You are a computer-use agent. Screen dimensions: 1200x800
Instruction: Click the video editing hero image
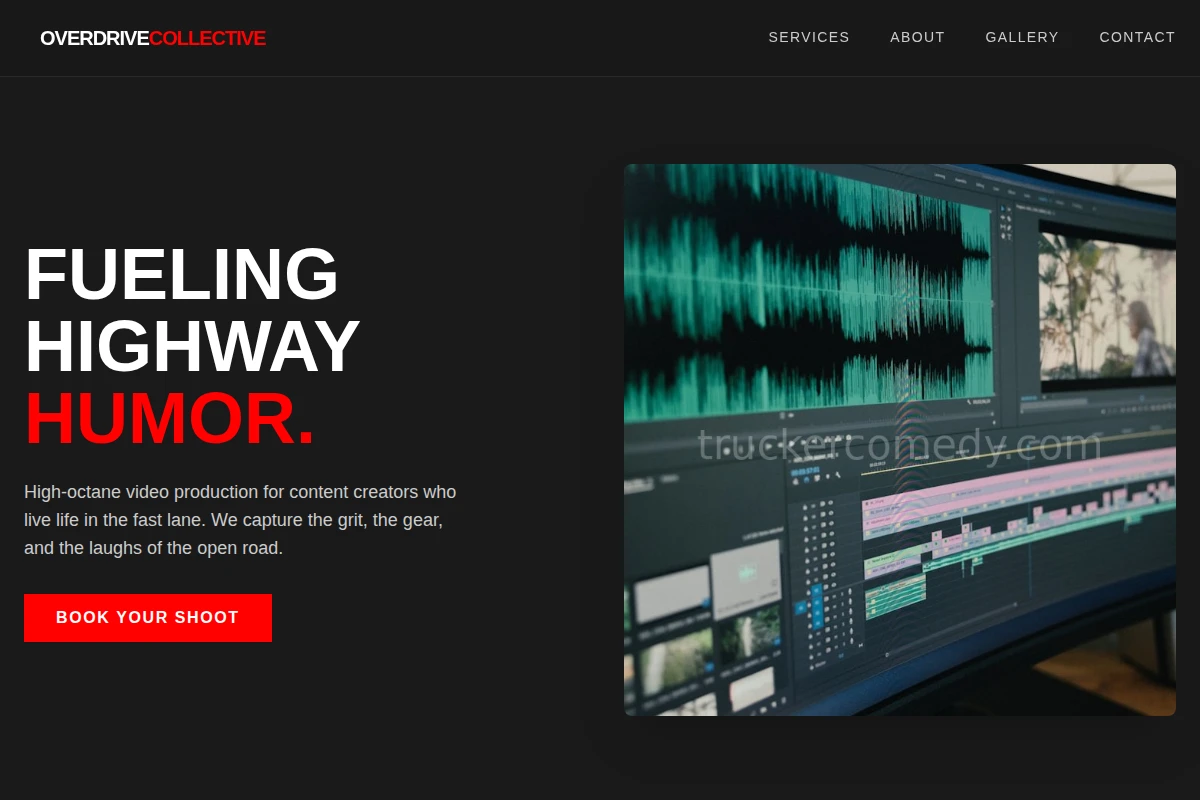pyautogui.click(x=900, y=440)
